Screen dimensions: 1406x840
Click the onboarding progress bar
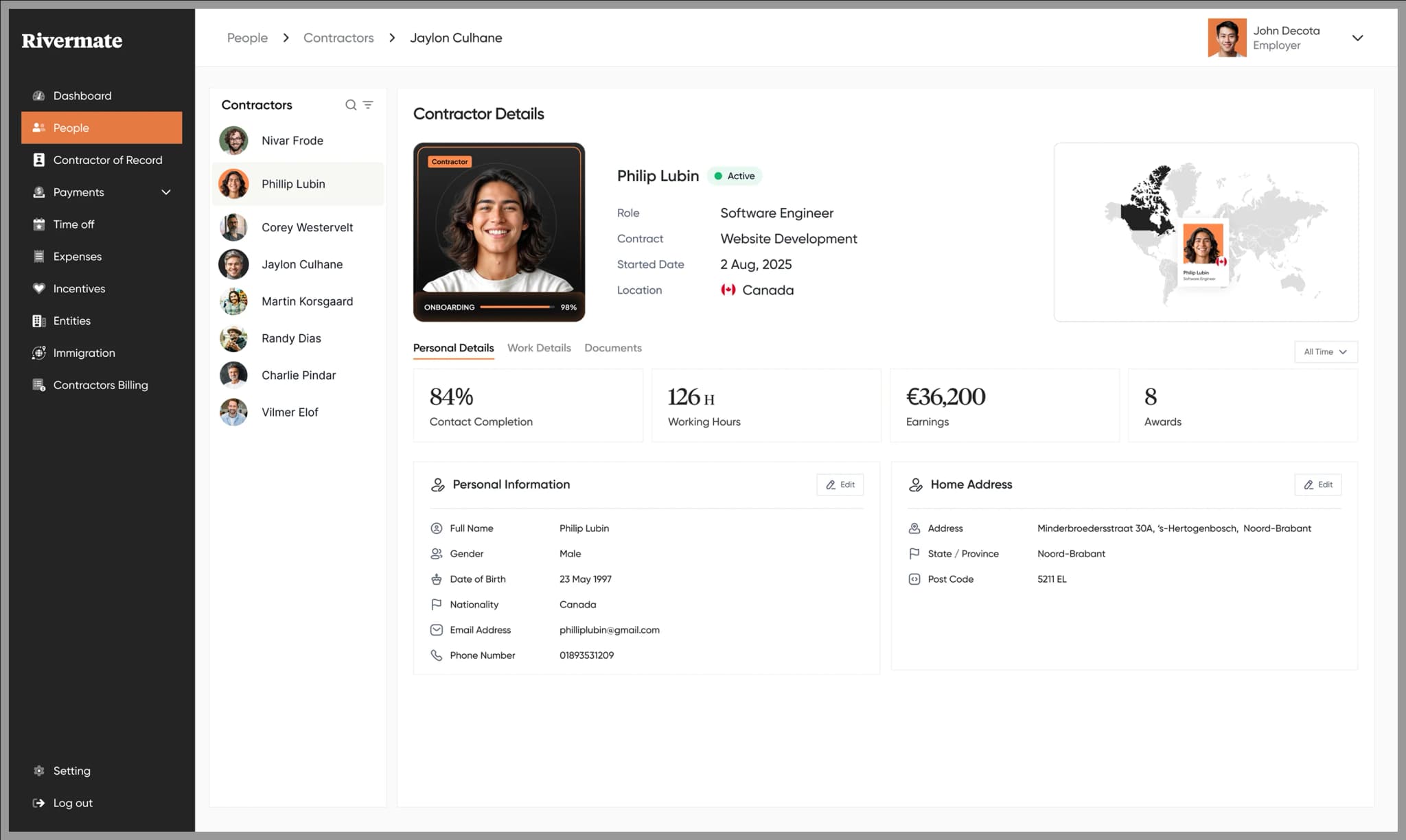tap(517, 307)
